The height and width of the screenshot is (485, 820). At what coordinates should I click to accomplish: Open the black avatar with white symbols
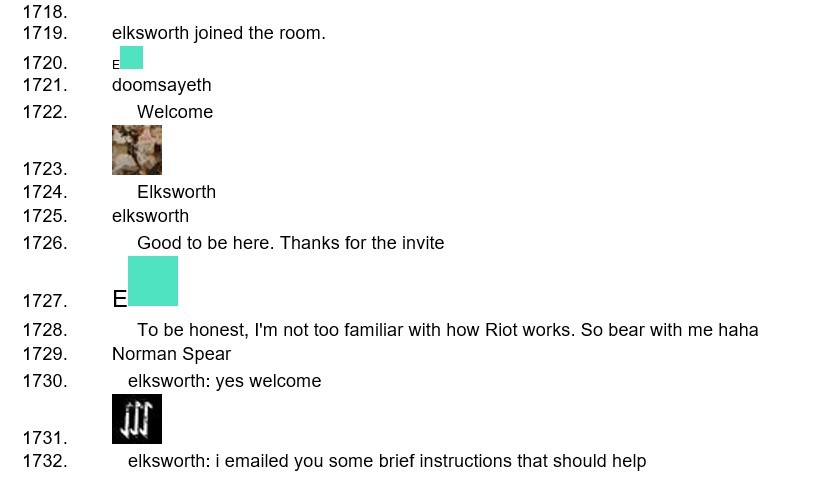point(137,419)
